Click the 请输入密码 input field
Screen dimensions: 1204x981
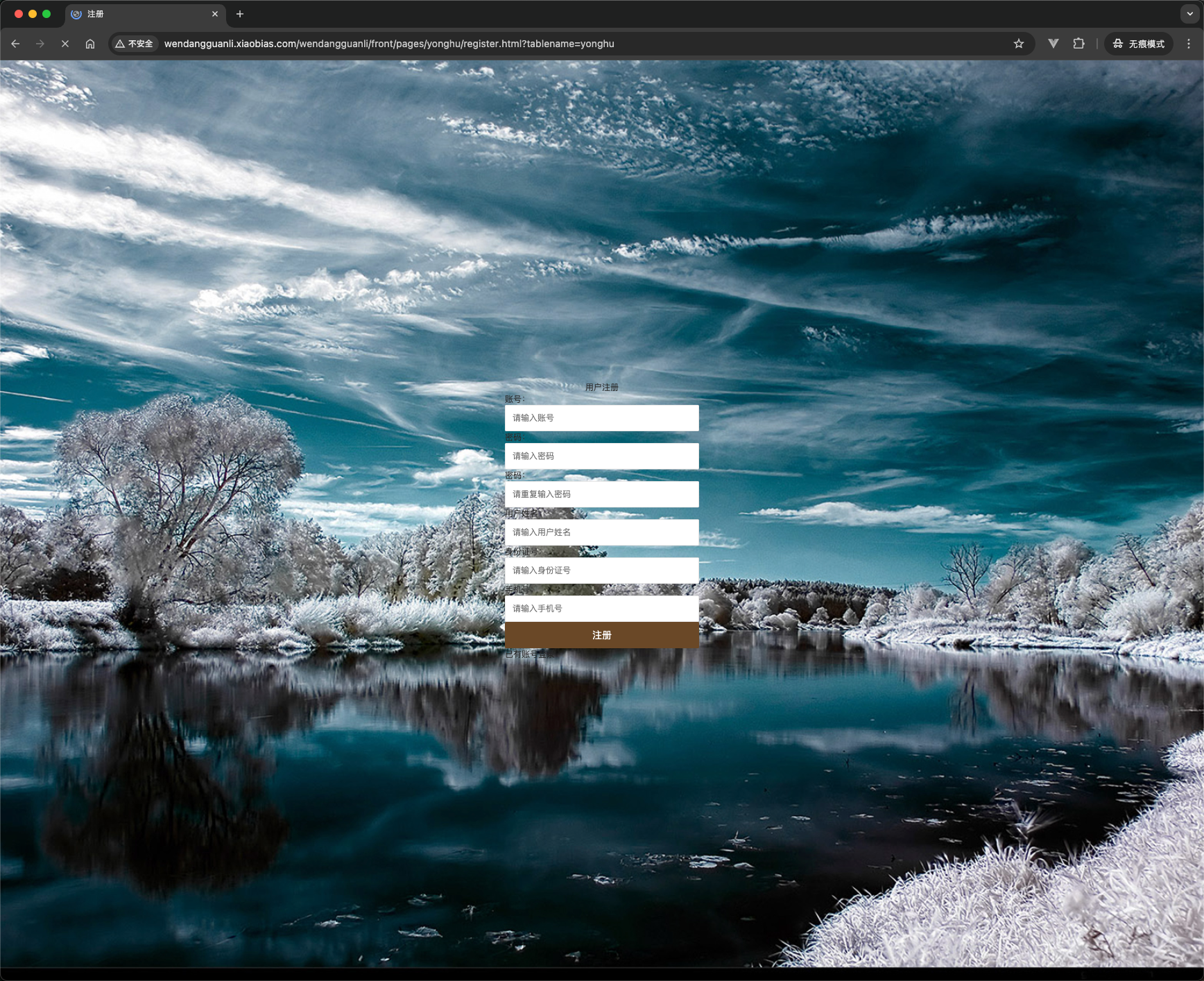(602, 456)
